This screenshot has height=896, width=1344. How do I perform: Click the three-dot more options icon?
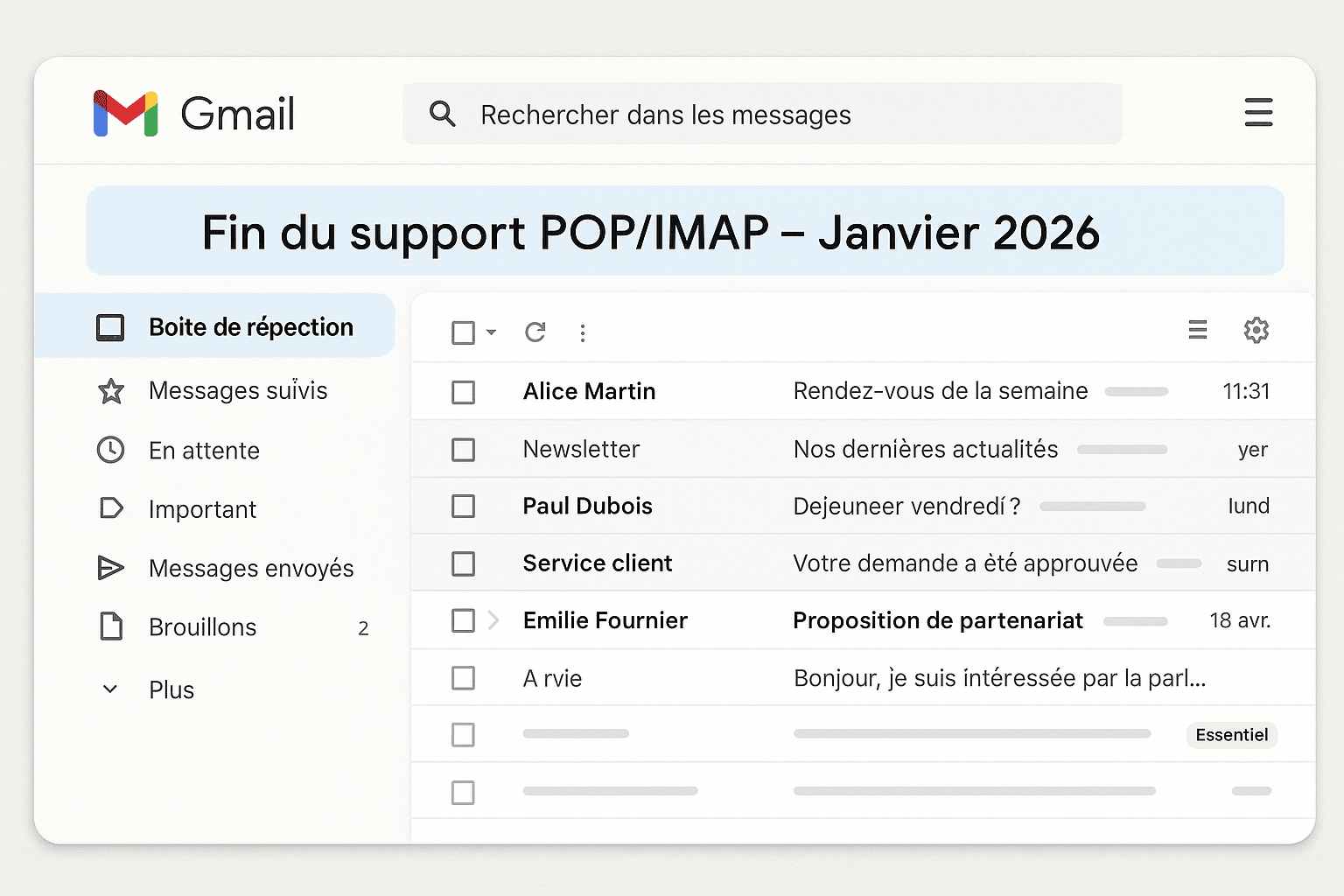pyautogui.click(x=583, y=332)
